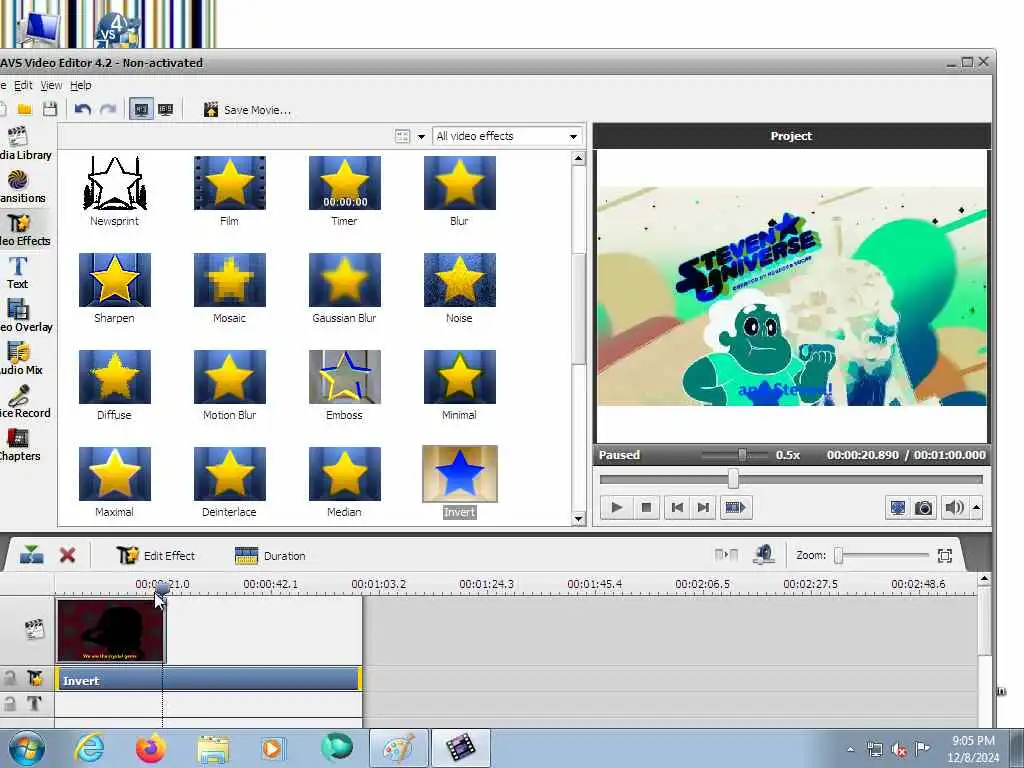Screen dimensions: 1024x768
Task: Stop the project preview
Action: (647, 507)
